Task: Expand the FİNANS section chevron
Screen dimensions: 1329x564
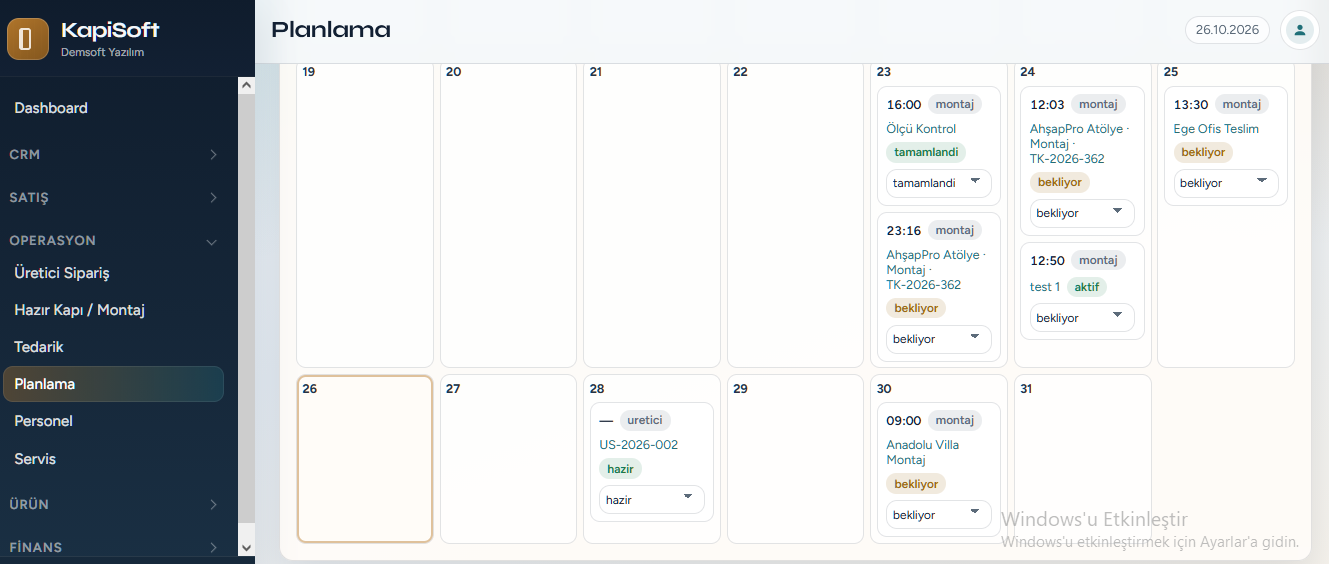Action: [213, 547]
